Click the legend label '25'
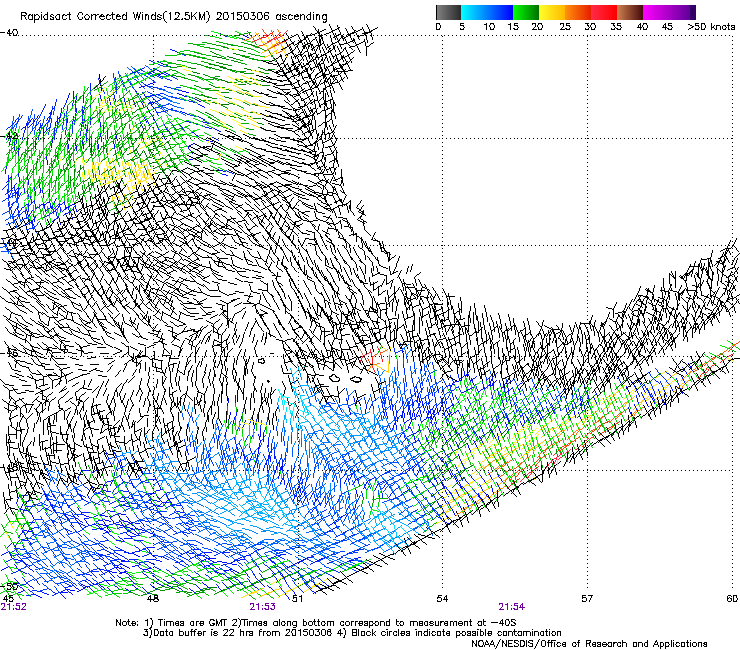 tap(564, 27)
